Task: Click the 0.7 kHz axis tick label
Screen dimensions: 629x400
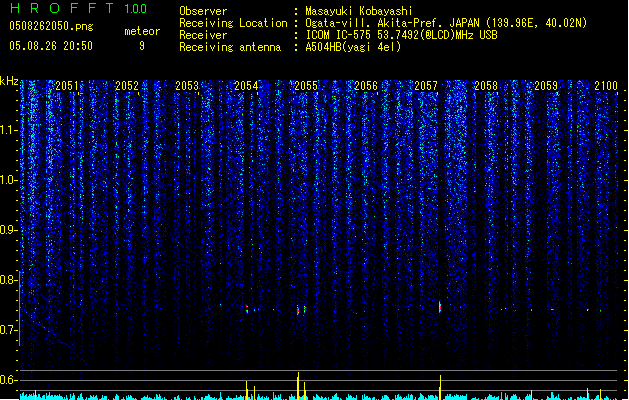Action: [8, 330]
